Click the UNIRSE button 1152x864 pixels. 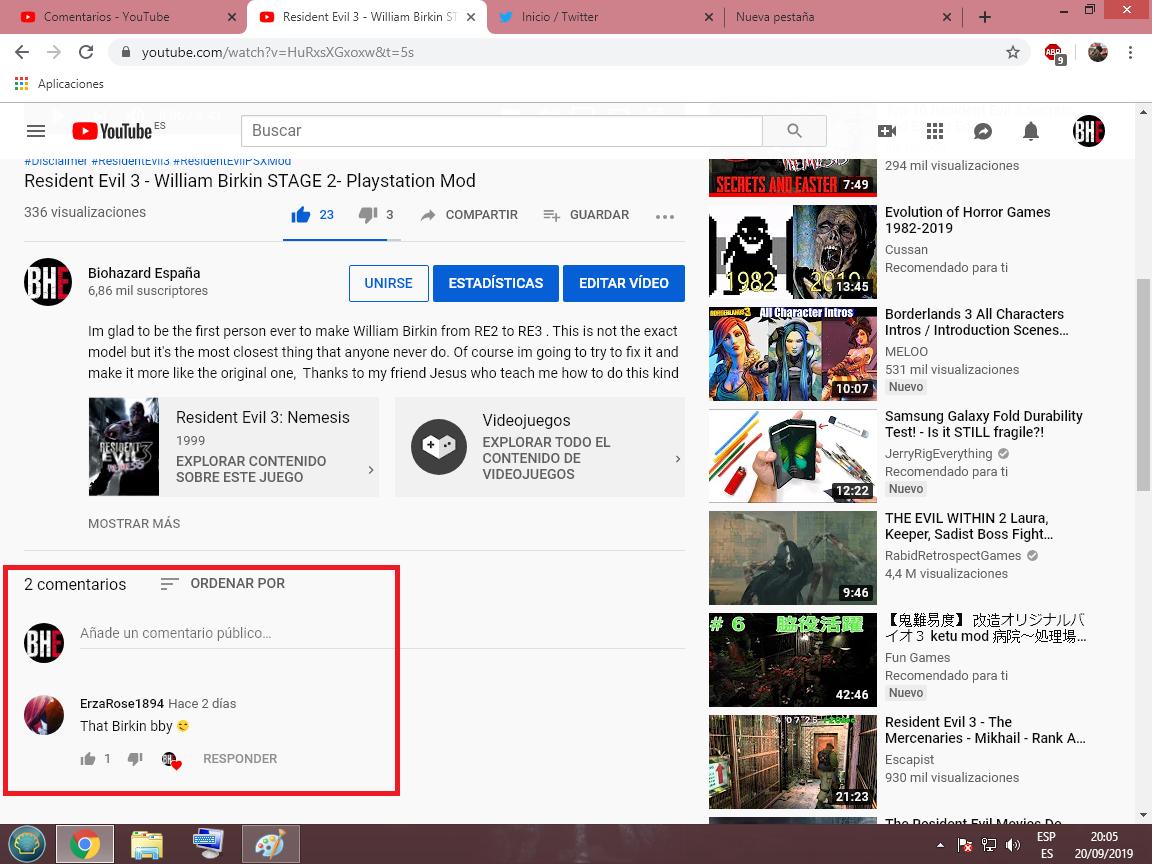click(x=389, y=283)
